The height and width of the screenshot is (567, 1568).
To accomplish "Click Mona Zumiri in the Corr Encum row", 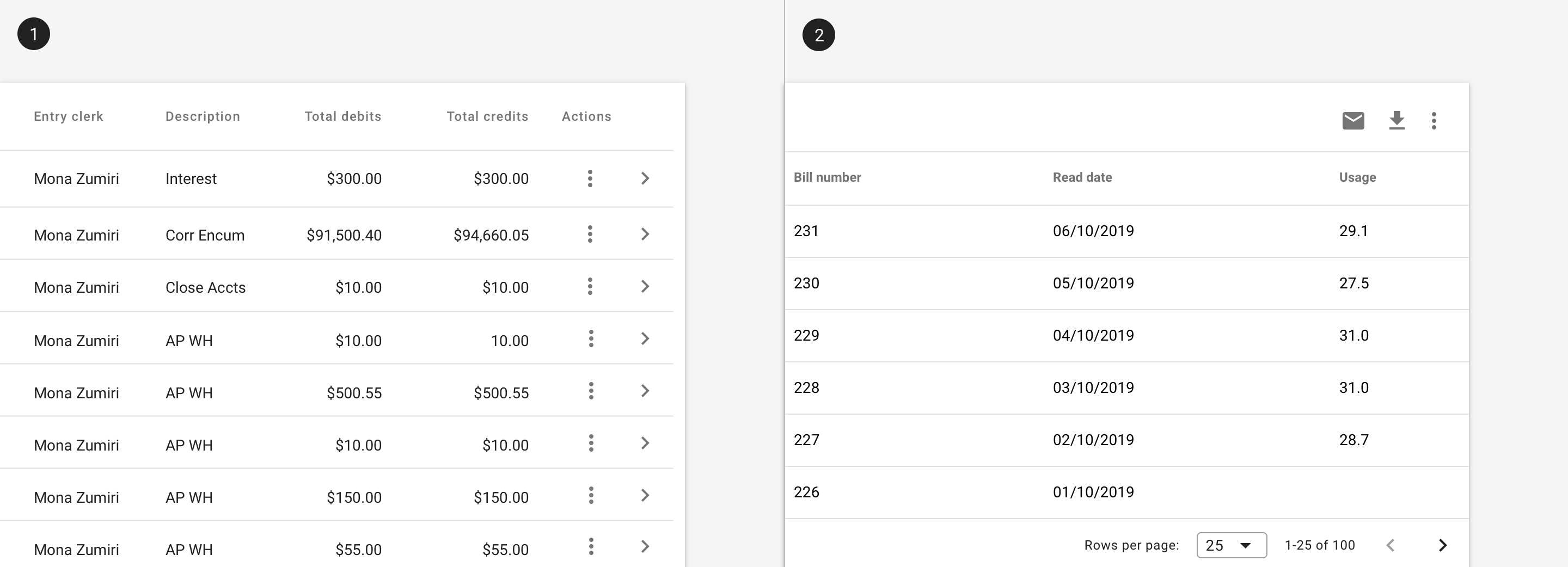I will pos(76,236).
